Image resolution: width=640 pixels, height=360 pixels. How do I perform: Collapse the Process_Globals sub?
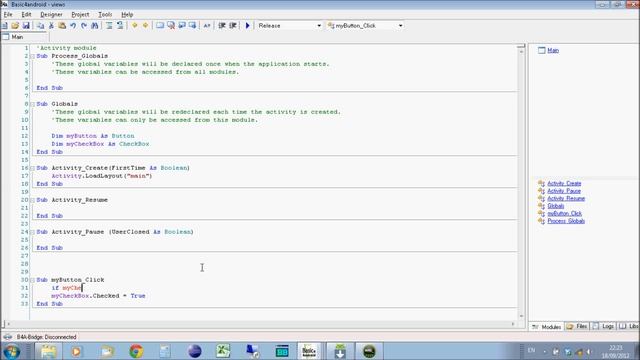coord(32,56)
